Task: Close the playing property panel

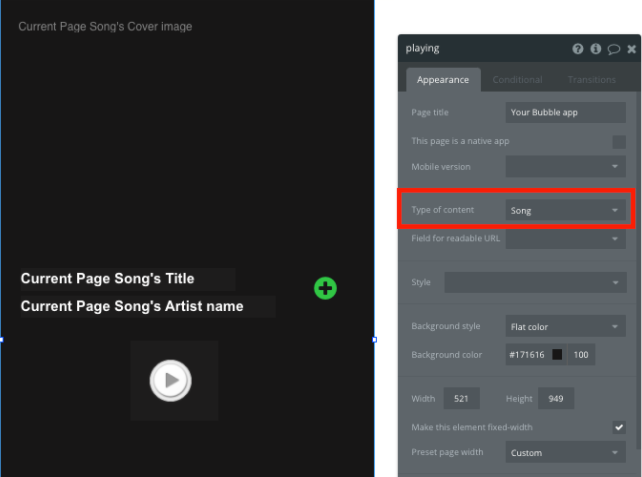Action: click(x=631, y=50)
